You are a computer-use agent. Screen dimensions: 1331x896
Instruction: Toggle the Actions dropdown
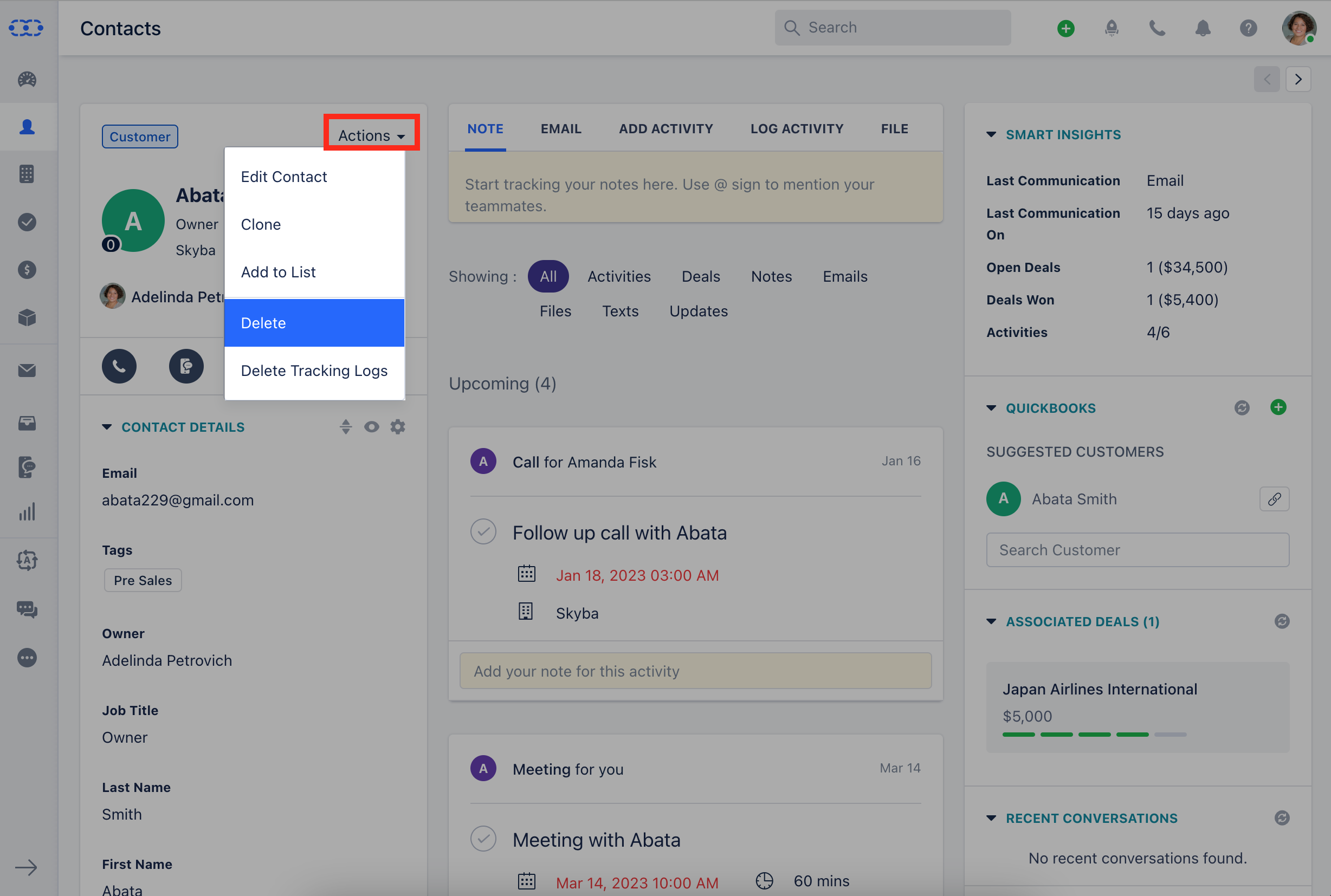point(371,135)
